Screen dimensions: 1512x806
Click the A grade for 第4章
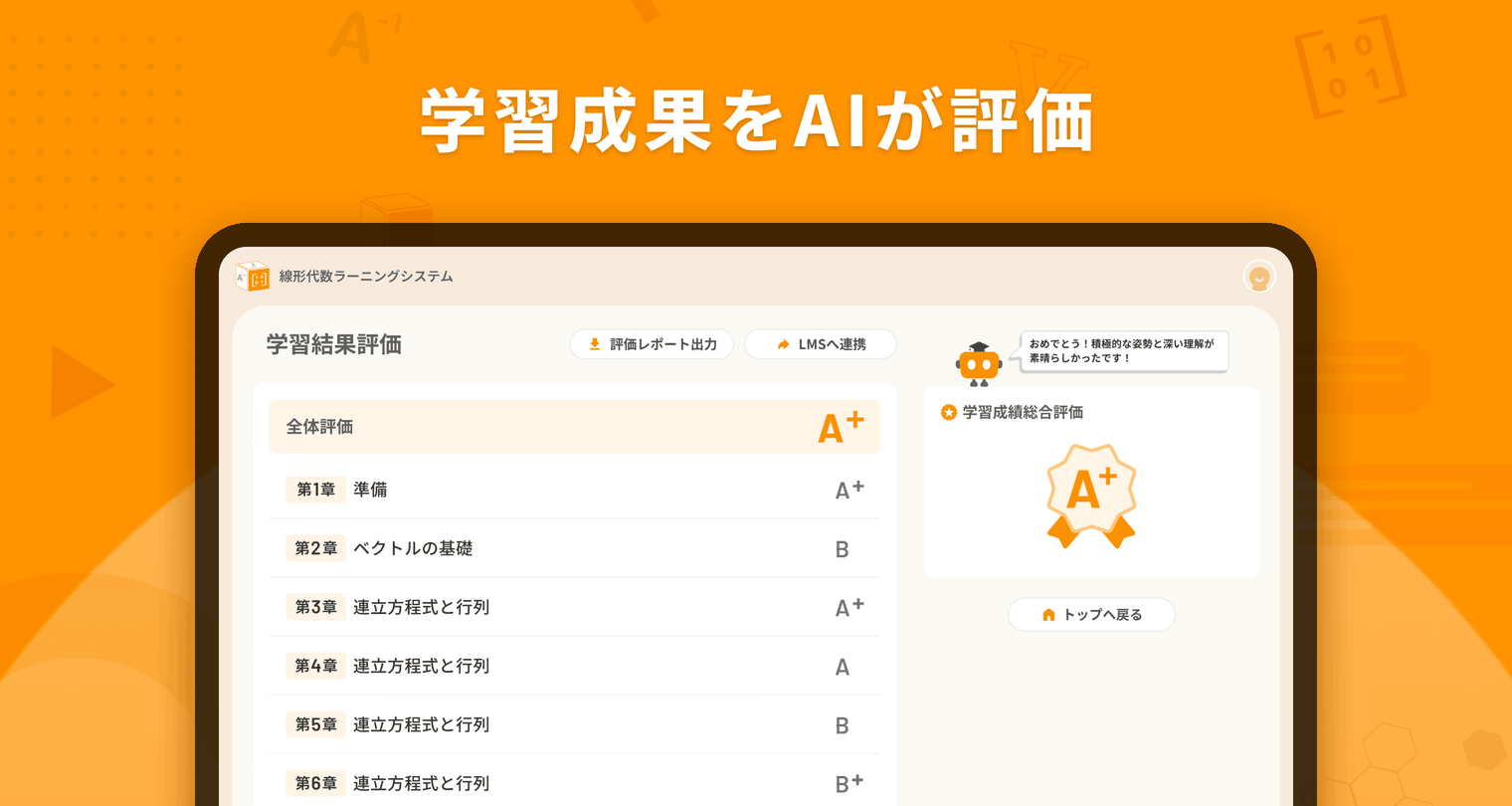(x=843, y=667)
